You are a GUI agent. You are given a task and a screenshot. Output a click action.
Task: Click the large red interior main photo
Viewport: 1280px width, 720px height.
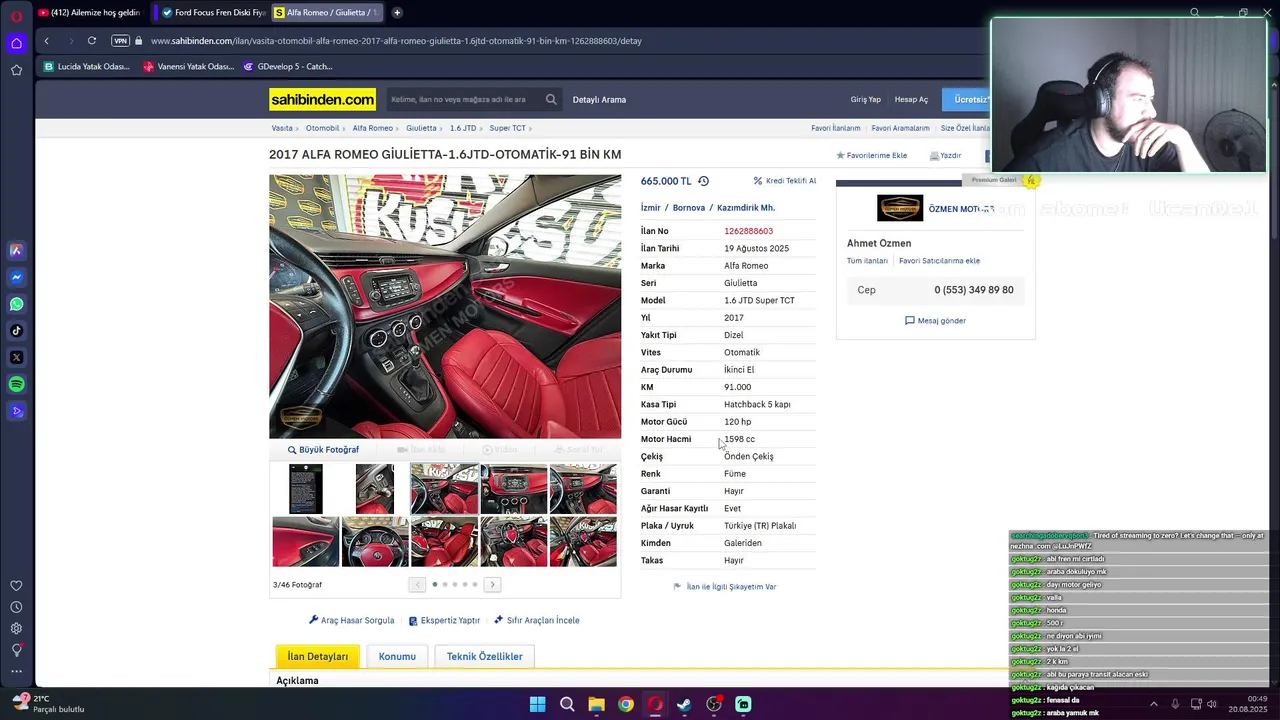445,306
